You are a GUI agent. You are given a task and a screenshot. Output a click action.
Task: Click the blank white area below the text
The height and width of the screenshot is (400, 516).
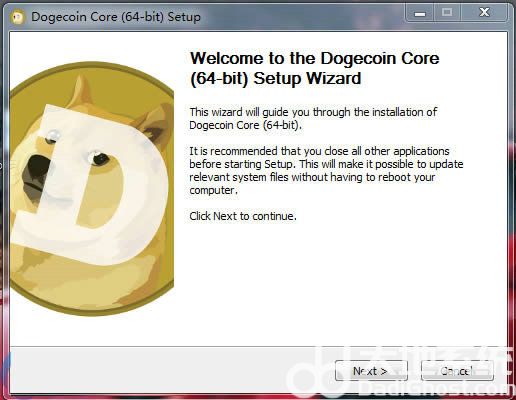[x=333, y=283]
